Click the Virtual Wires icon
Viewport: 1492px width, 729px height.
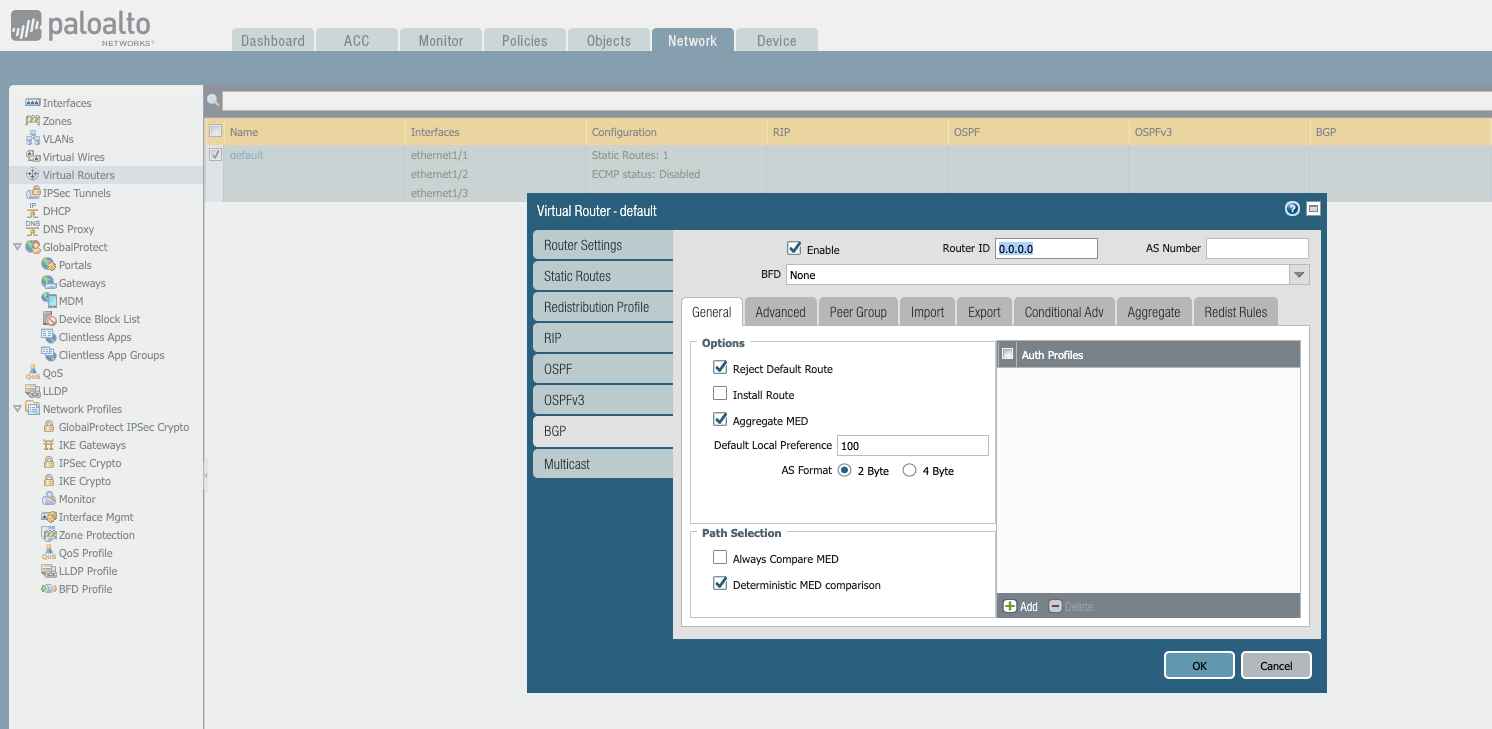[x=33, y=157]
